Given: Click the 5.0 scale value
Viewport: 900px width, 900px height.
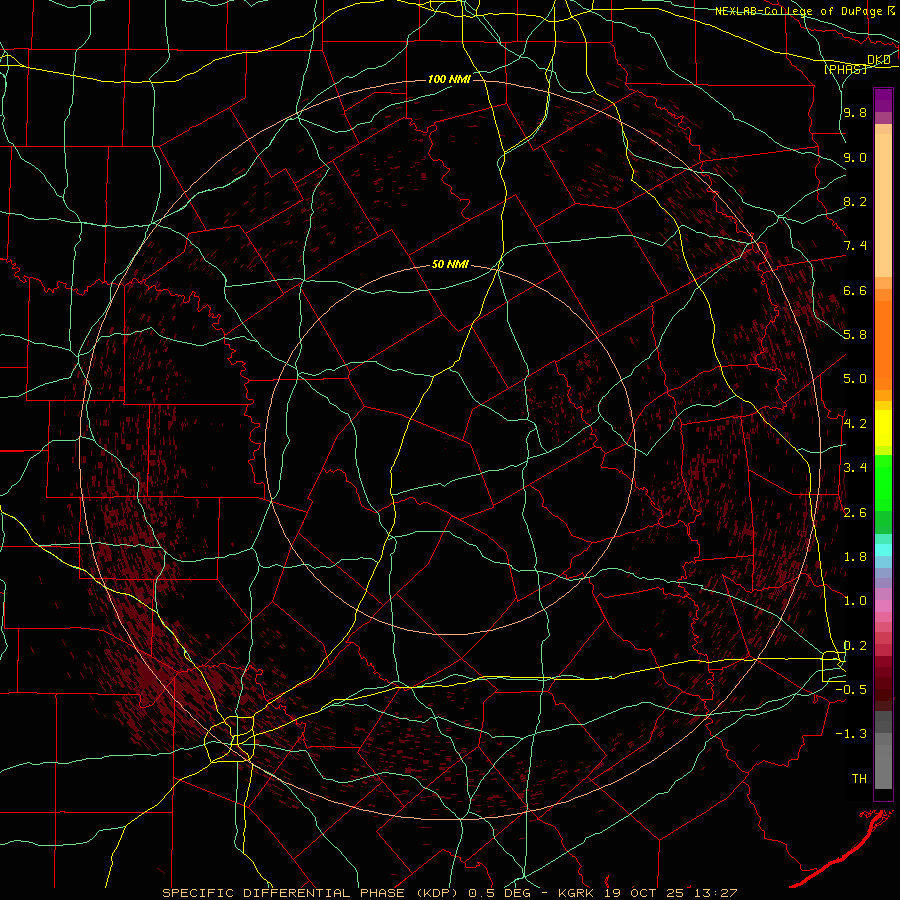Looking at the screenshot, I should pos(855,379).
